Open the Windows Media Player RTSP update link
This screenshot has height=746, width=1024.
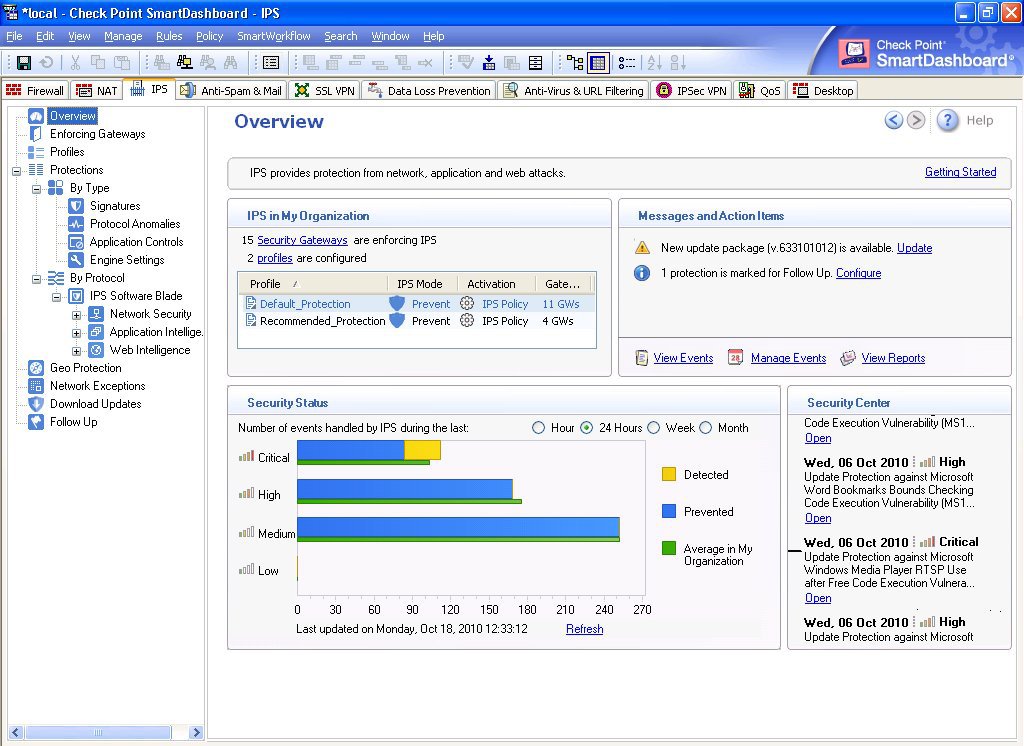[x=818, y=598]
